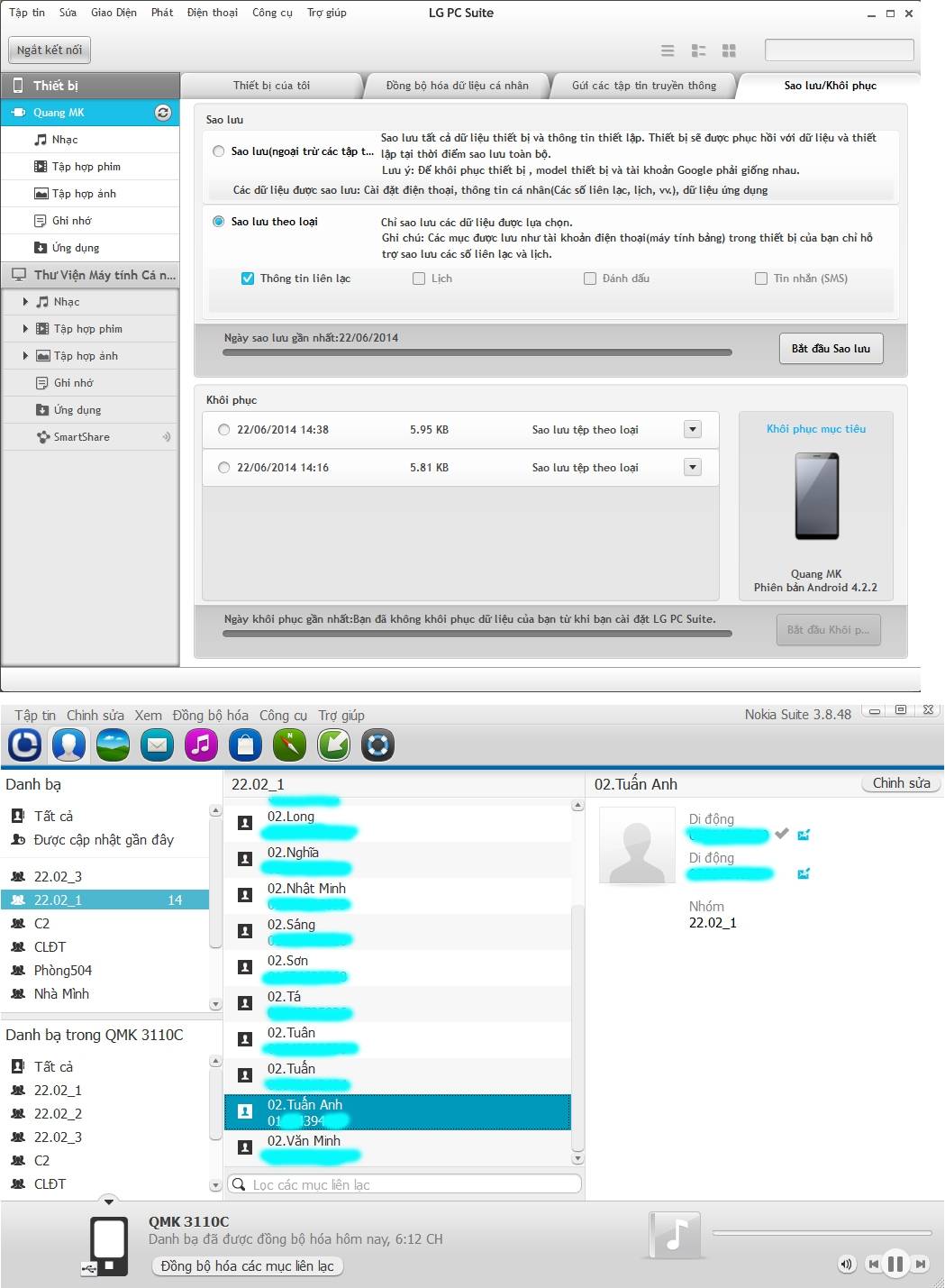The height and width of the screenshot is (1288, 945).
Task: Click Lọc các mục liên lạc search field
Action: 404,1184
